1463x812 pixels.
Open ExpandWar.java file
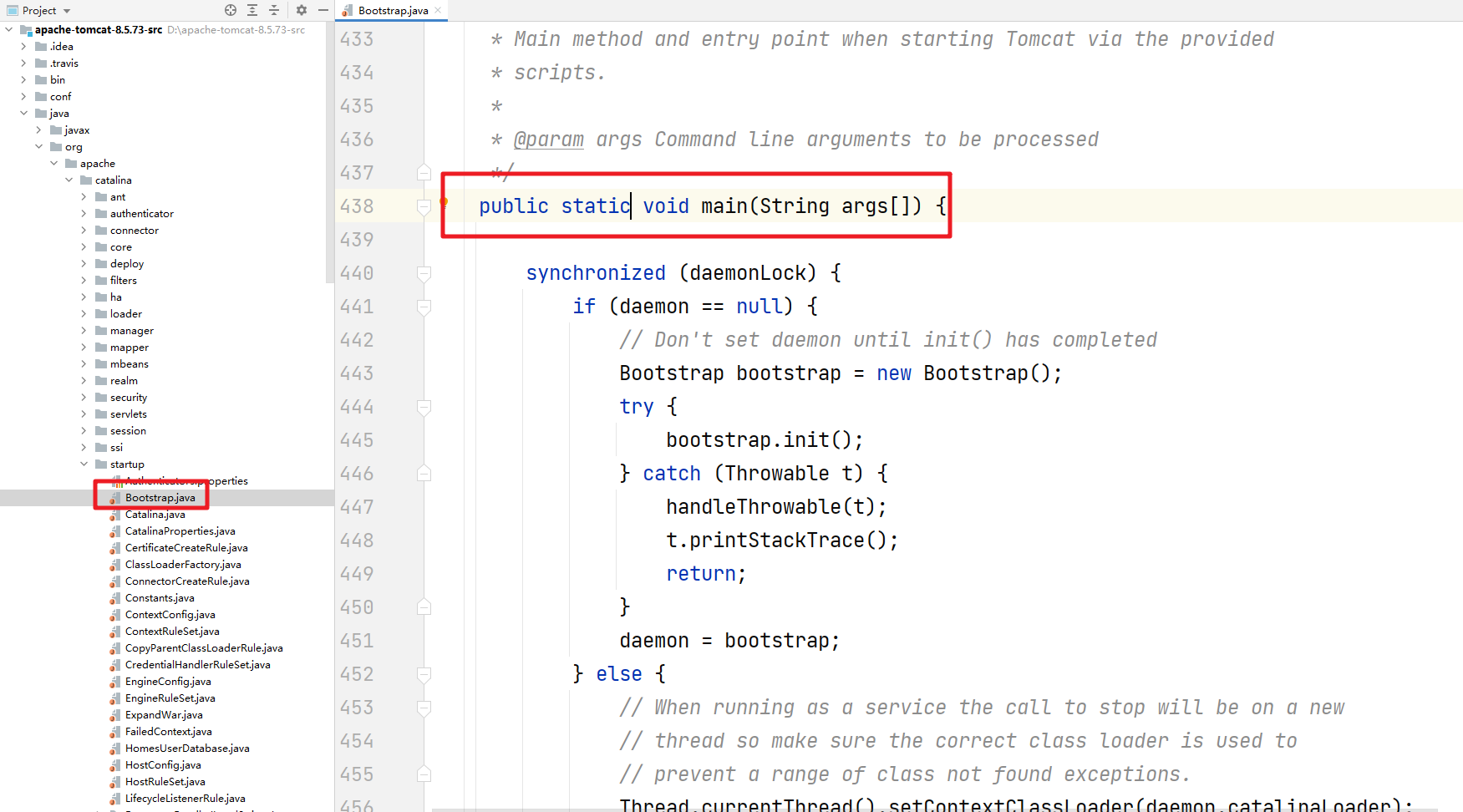[x=164, y=714]
